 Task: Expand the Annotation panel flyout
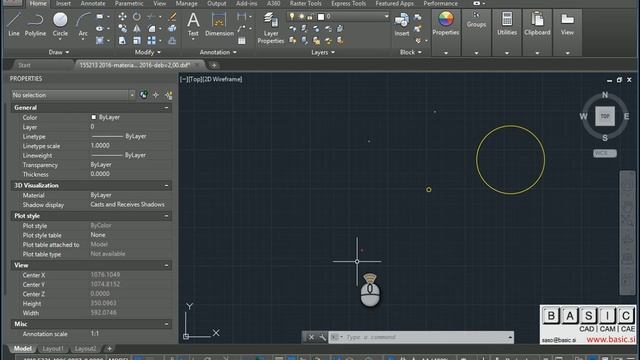218,52
